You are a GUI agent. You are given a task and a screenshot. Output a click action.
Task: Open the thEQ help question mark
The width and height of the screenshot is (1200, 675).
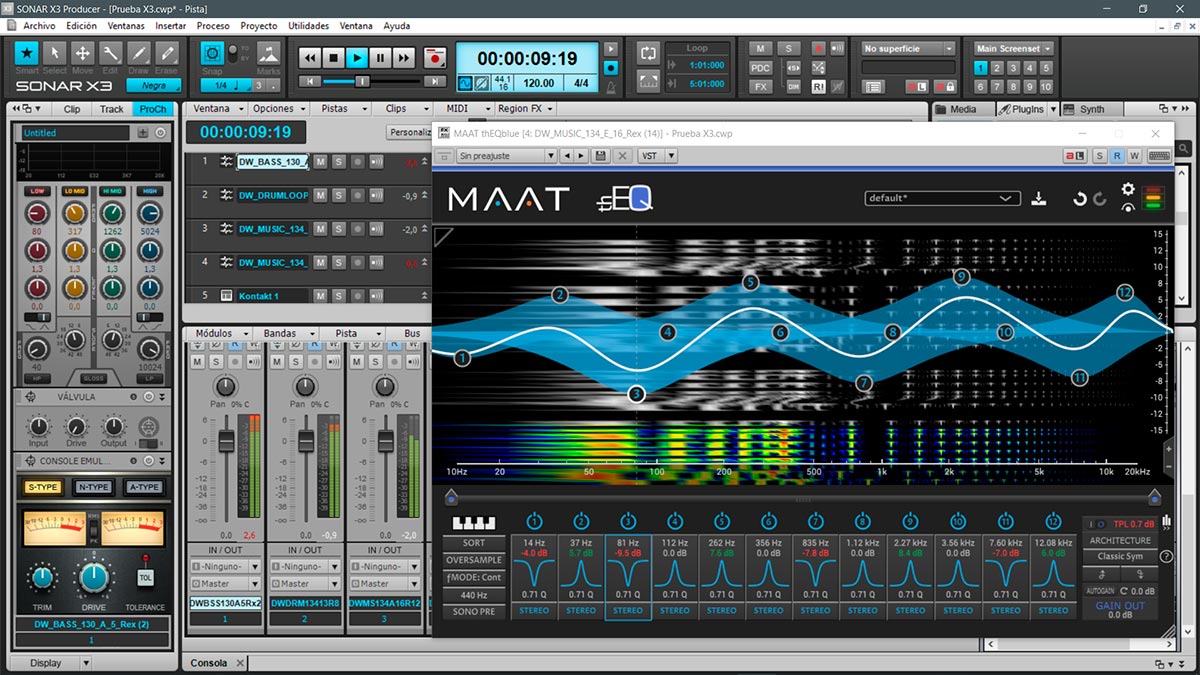click(1166, 556)
